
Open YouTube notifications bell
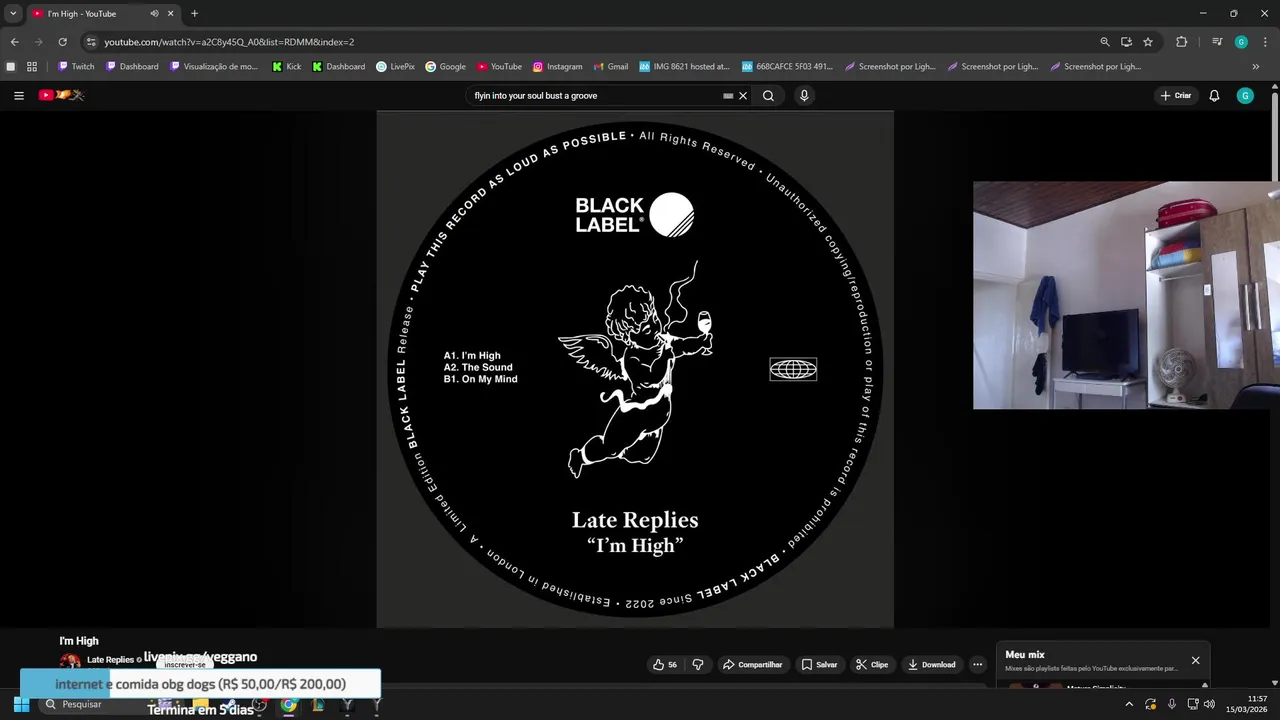tap(1214, 96)
